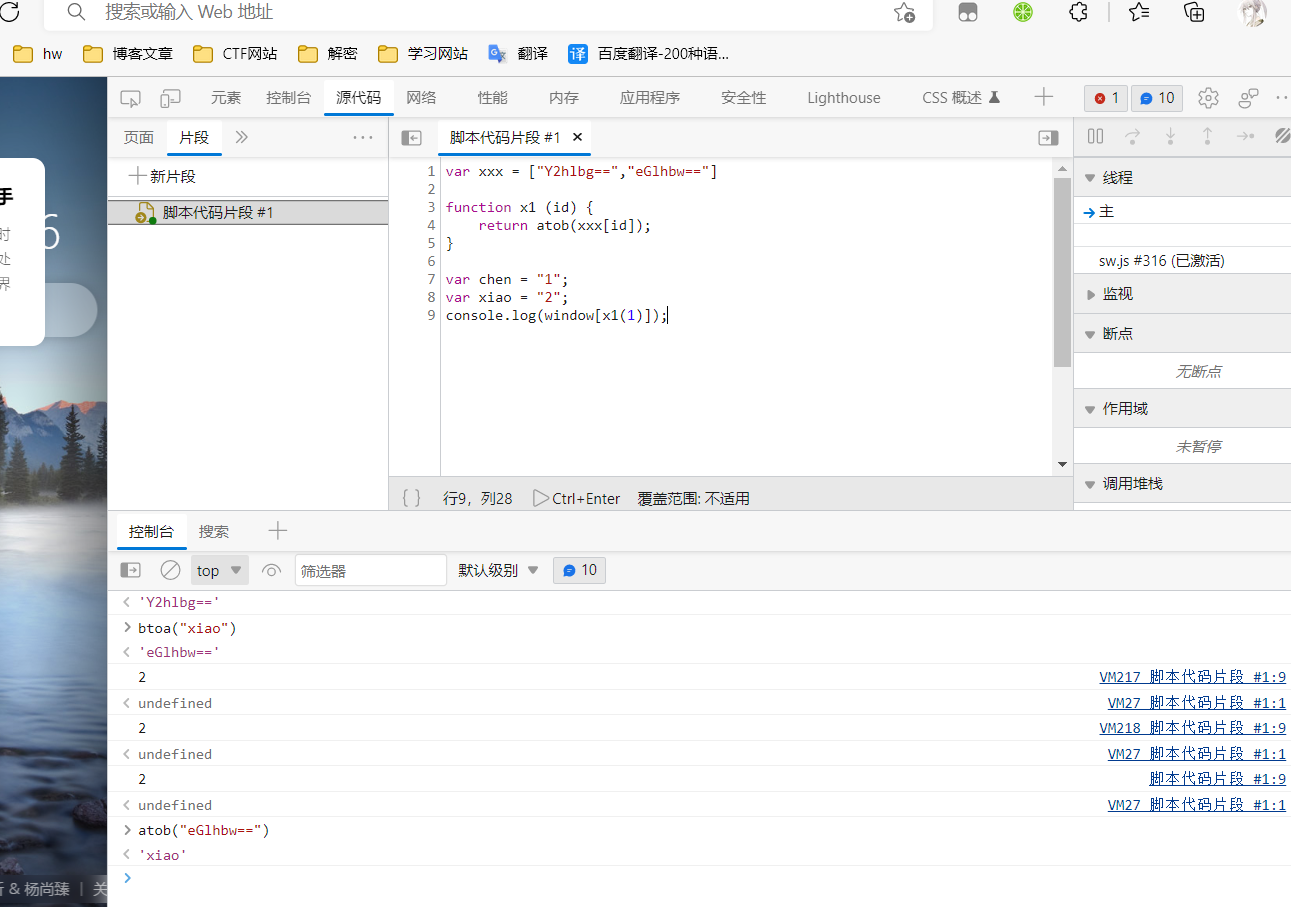The image size is (1291, 907).
Task: Open more sources tabs chevron
Action: (241, 137)
